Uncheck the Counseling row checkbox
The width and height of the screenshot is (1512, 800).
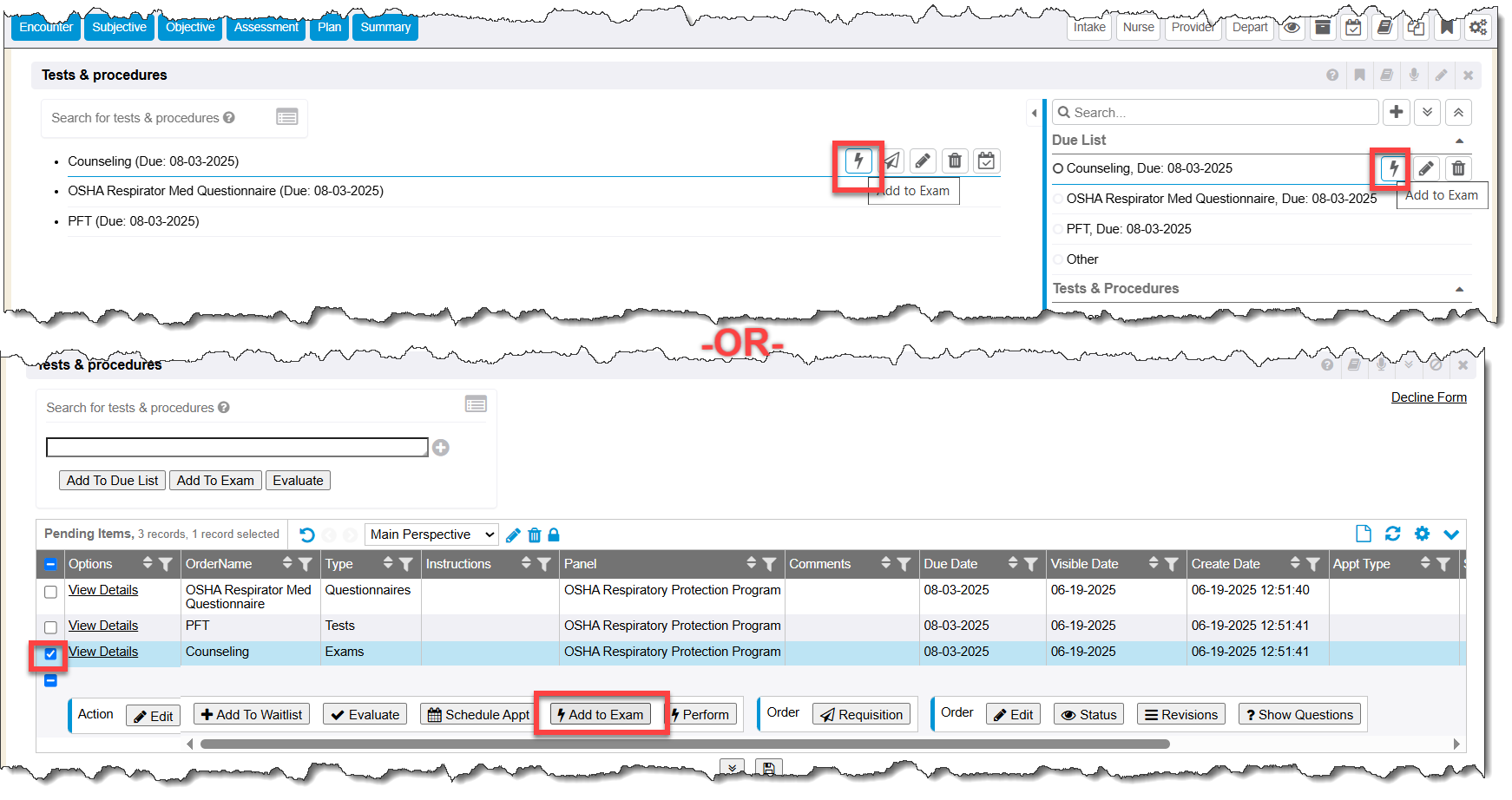[x=50, y=653]
